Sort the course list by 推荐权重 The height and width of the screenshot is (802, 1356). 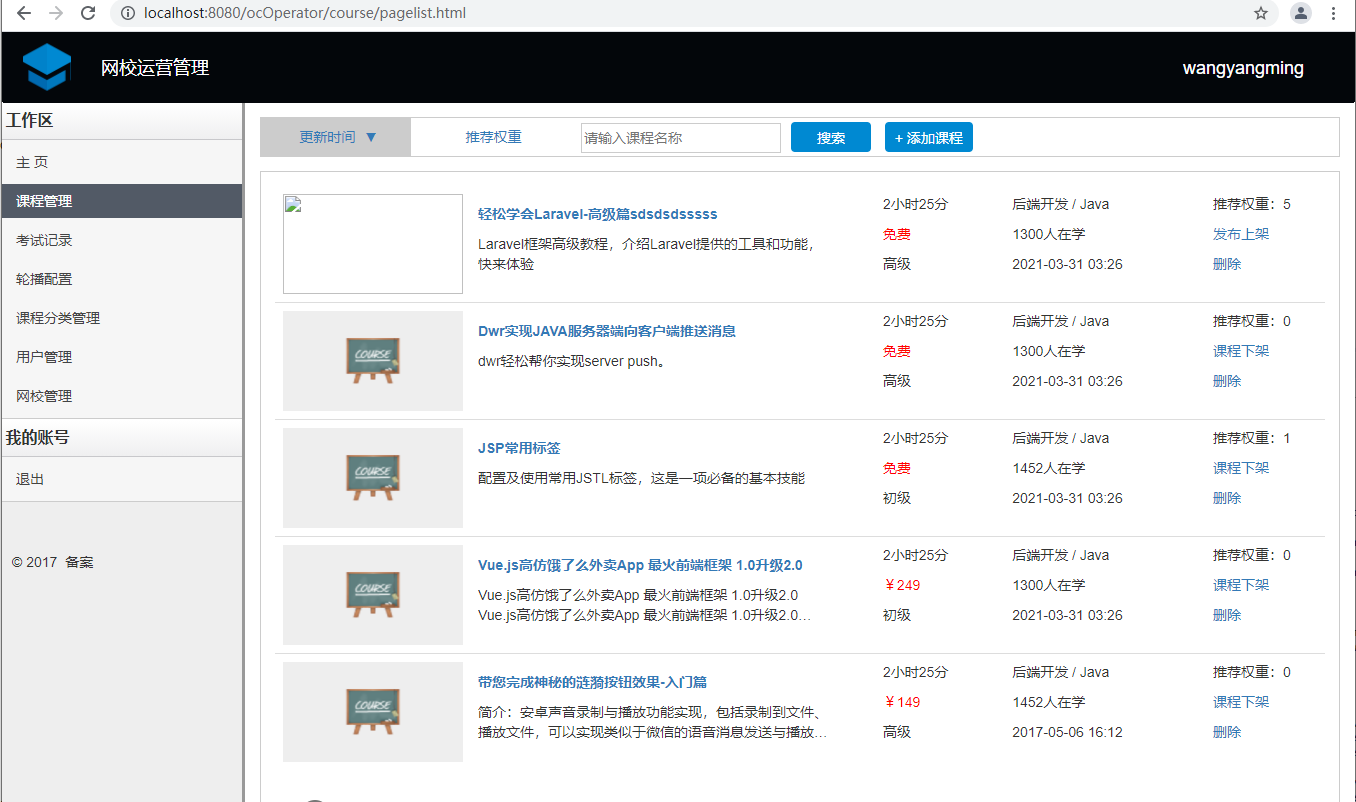click(493, 138)
